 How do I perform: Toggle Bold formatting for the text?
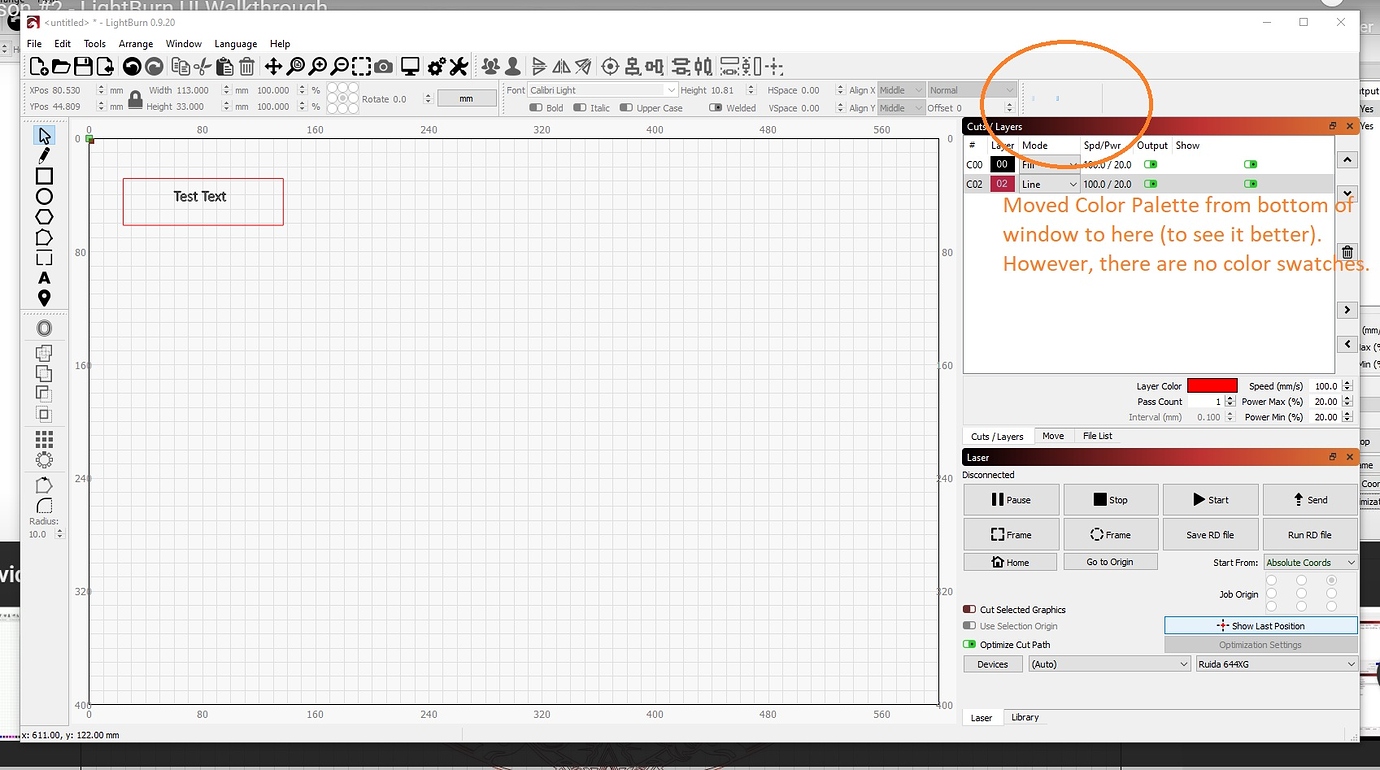537,107
